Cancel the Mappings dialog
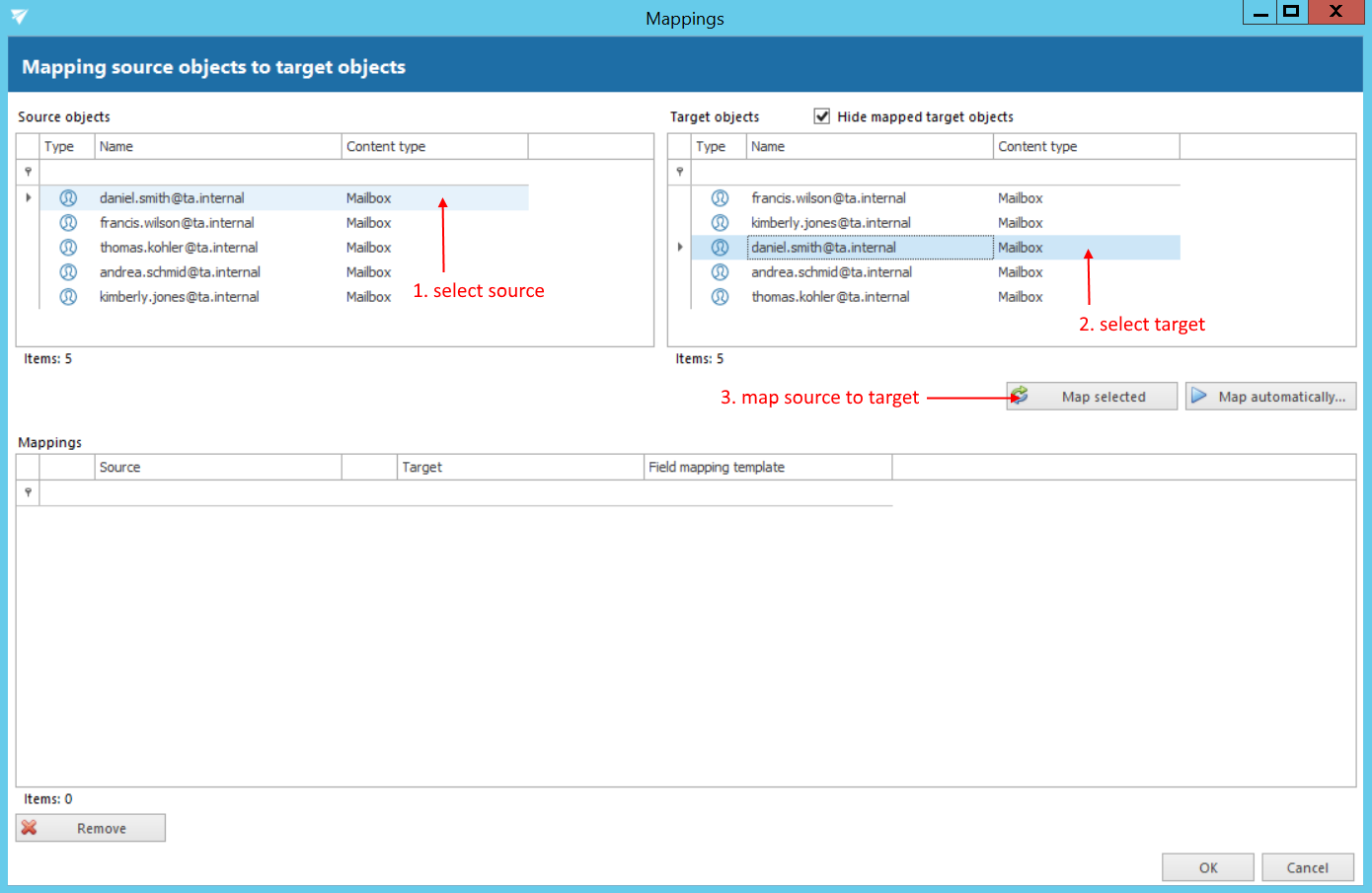The image size is (1372, 893). pos(1307,867)
